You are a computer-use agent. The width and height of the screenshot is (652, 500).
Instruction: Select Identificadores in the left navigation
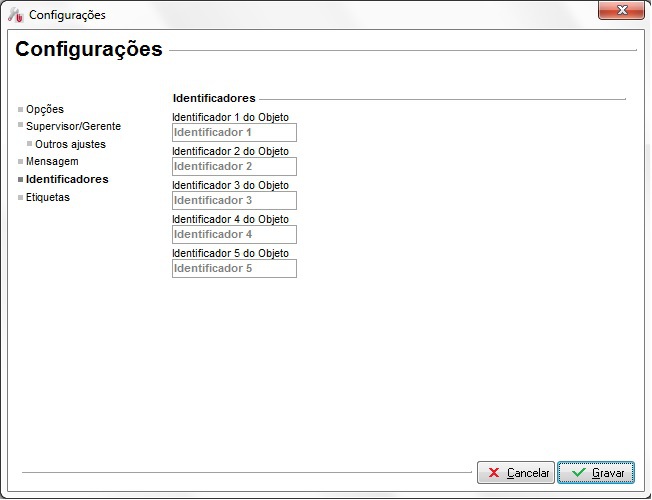tap(67, 179)
